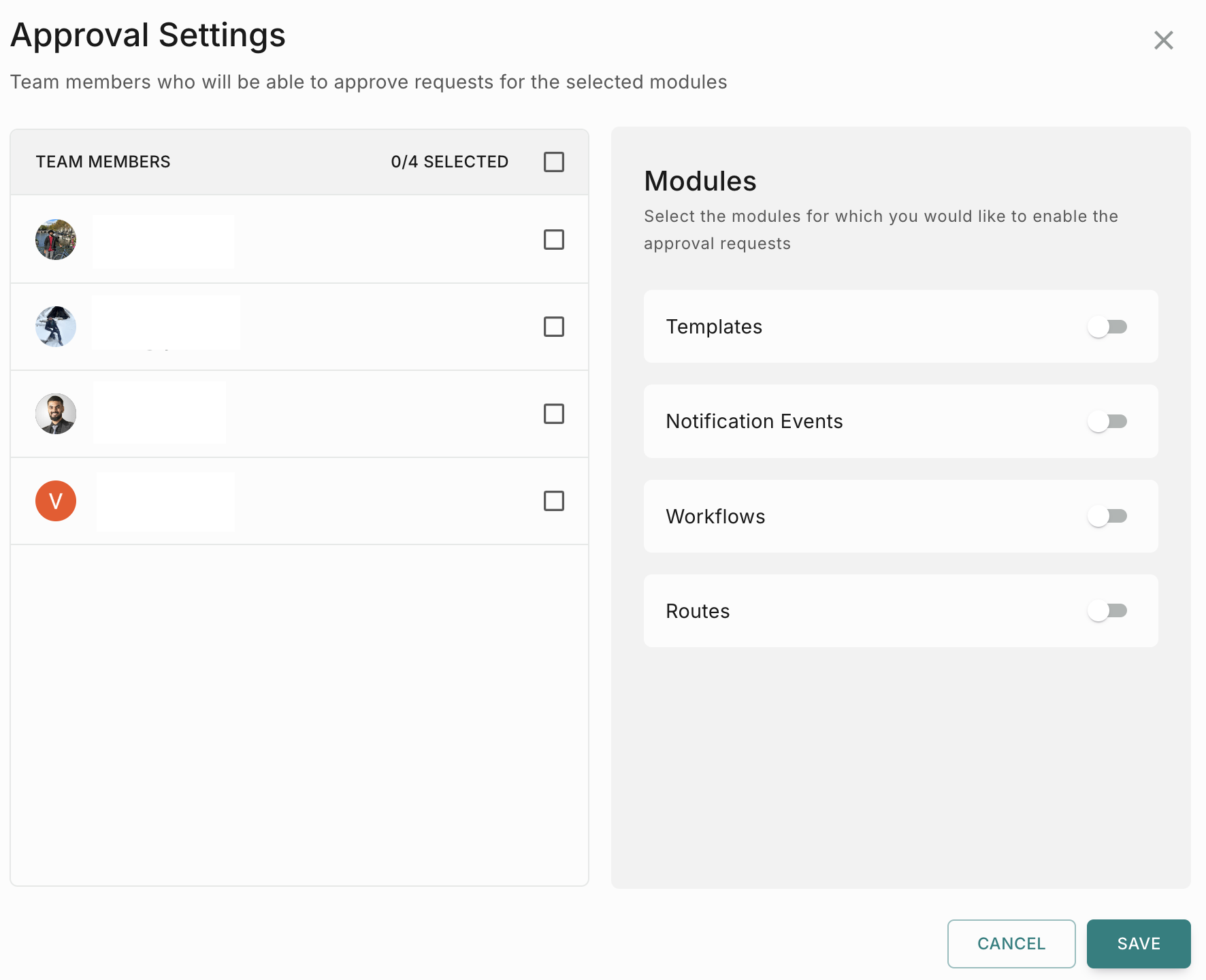Enable approvals for the Routes toggle
This screenshot has height=980, width=1206.
[x=1107, y=611]
